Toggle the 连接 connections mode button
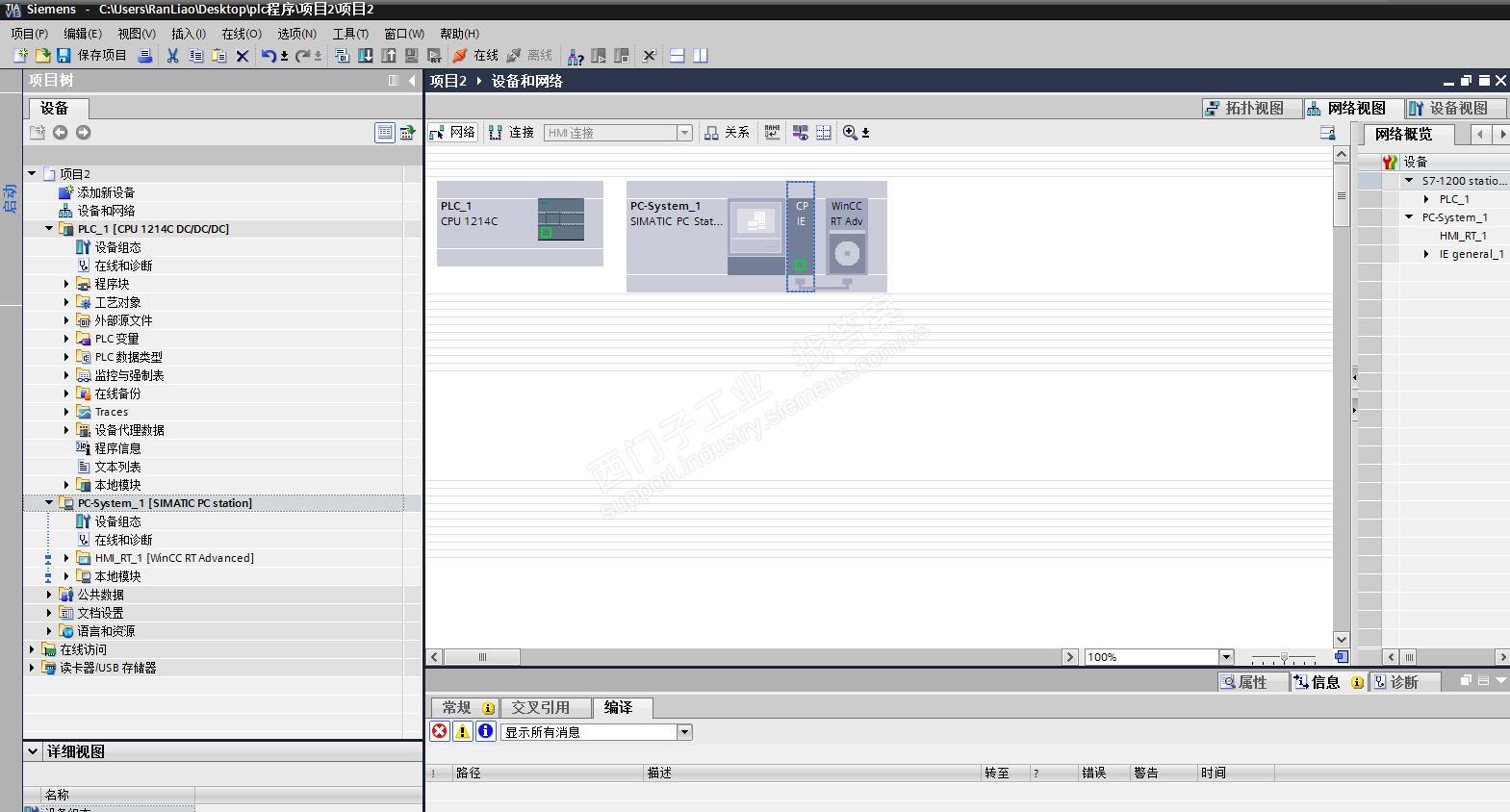The height and width of the screenshot is (812, 1510). tap(511, 133)
